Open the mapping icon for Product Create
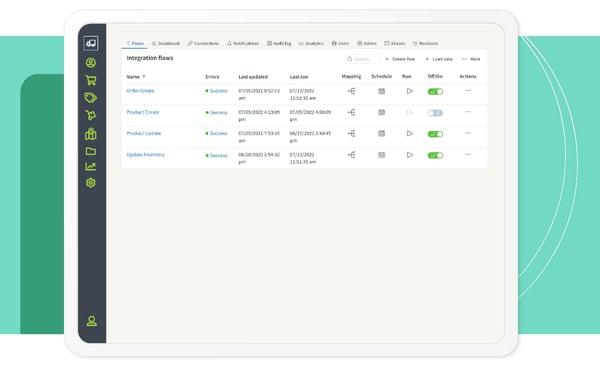The width and height of the screenshot is (600, 386). [x=351, y=112]
